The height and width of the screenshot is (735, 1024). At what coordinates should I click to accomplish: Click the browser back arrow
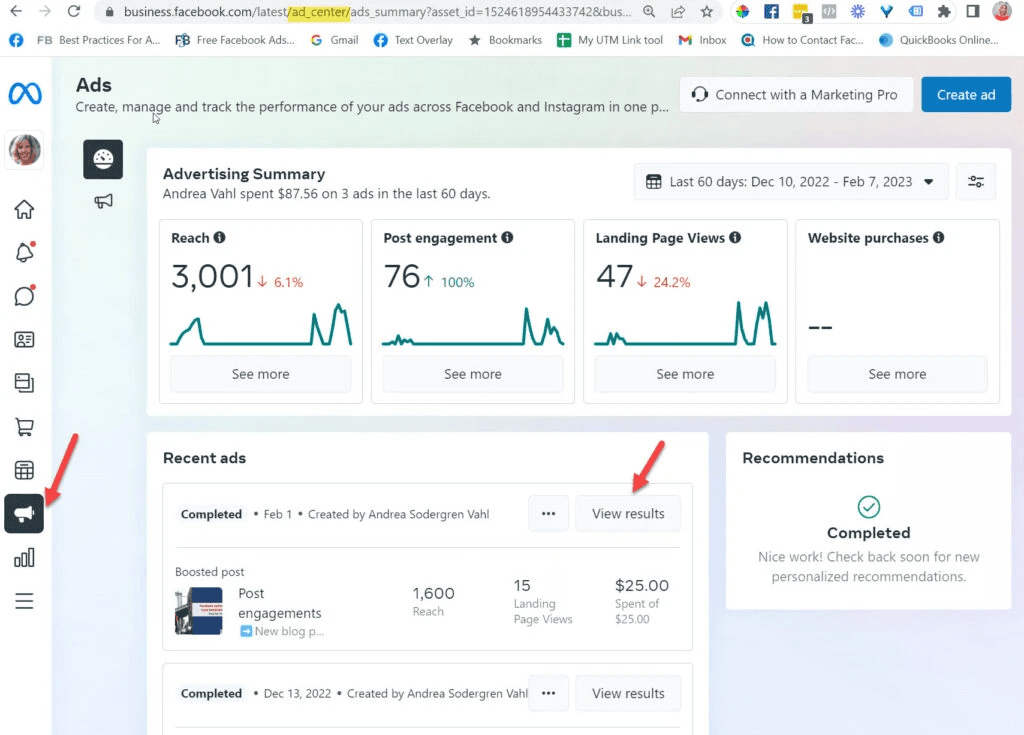16,11
